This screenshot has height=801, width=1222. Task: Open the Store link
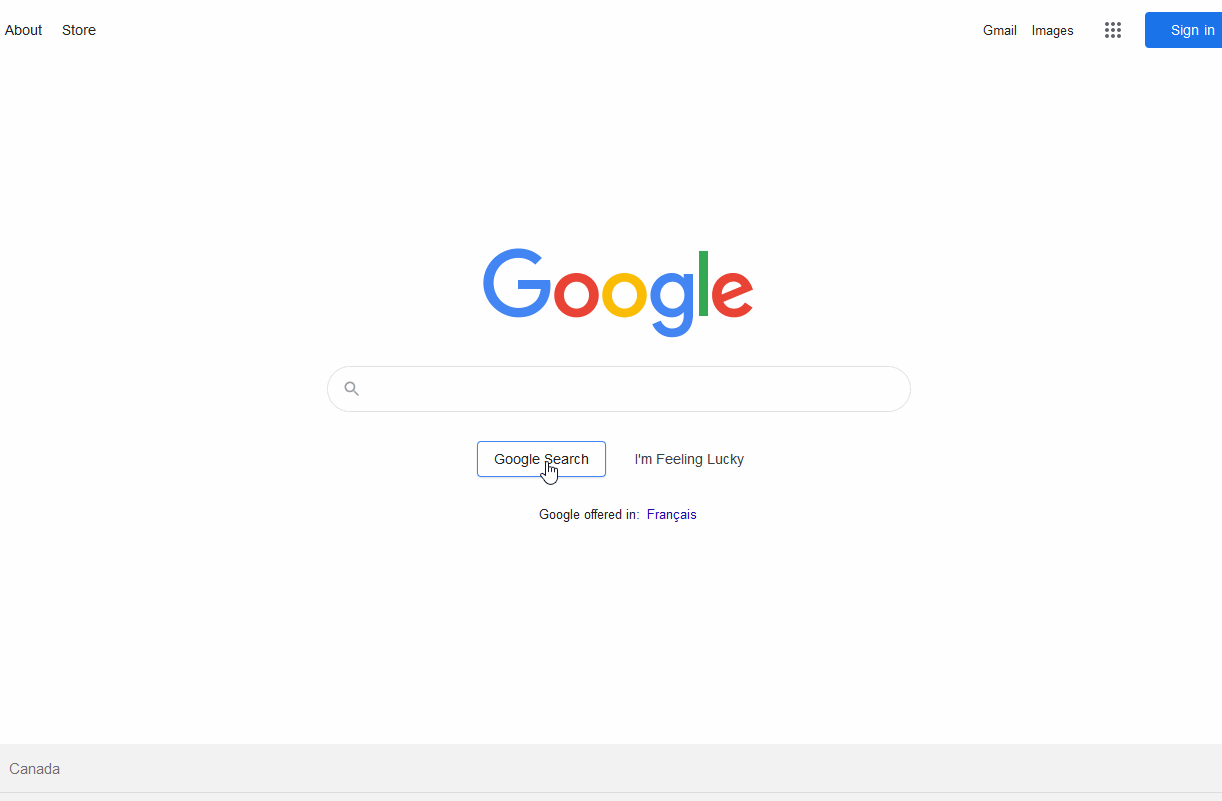pos(79,30)
